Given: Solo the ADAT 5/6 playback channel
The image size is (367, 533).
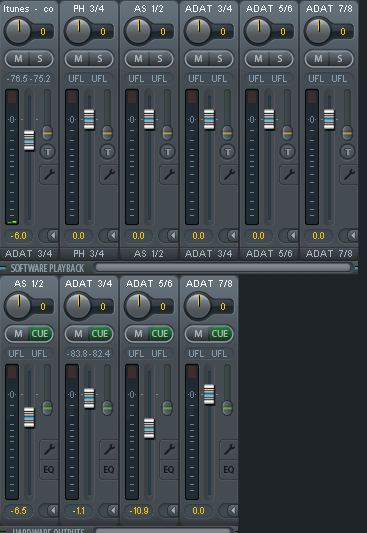Looking at the screenshot, I should (280, 59).
